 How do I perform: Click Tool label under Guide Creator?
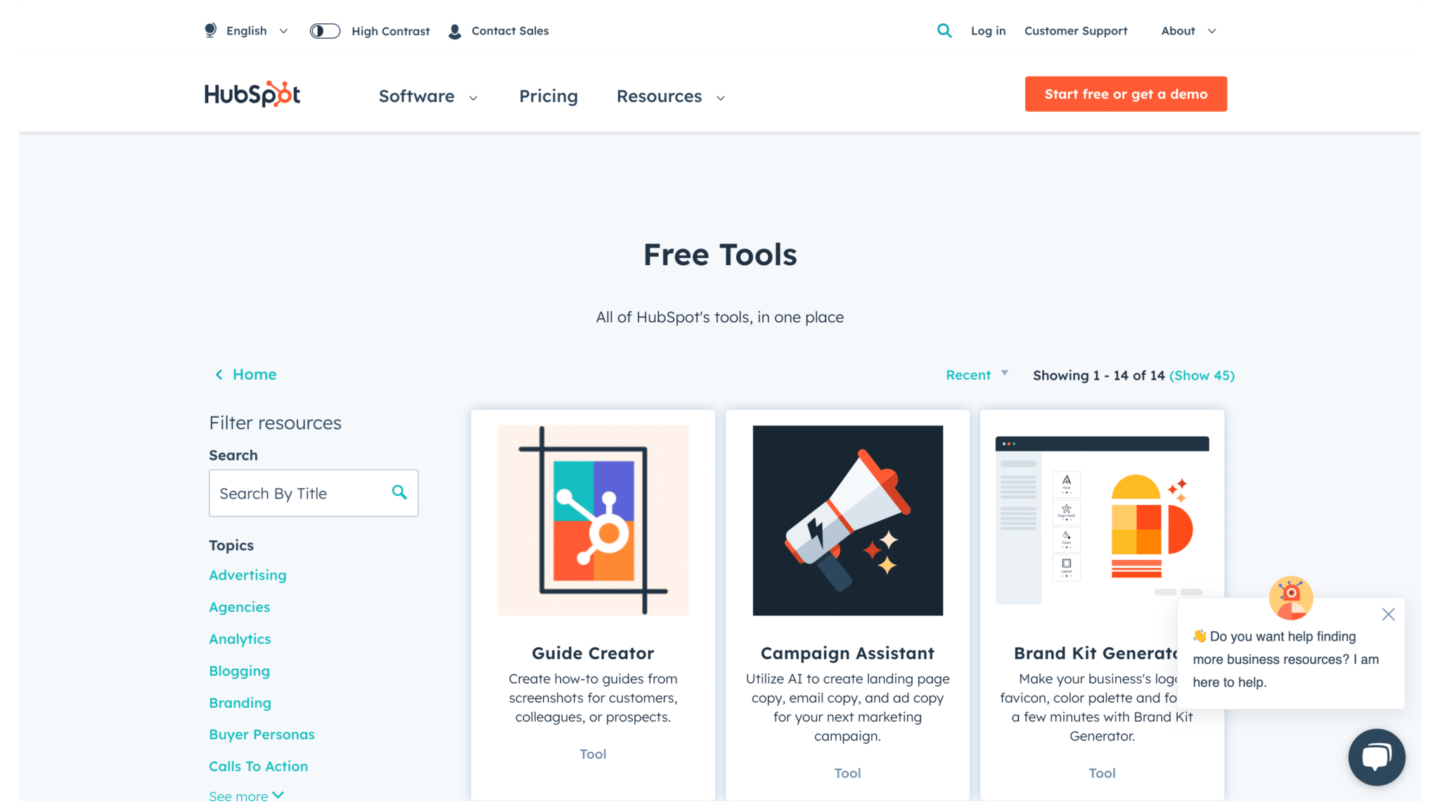[x=593, y=754]
